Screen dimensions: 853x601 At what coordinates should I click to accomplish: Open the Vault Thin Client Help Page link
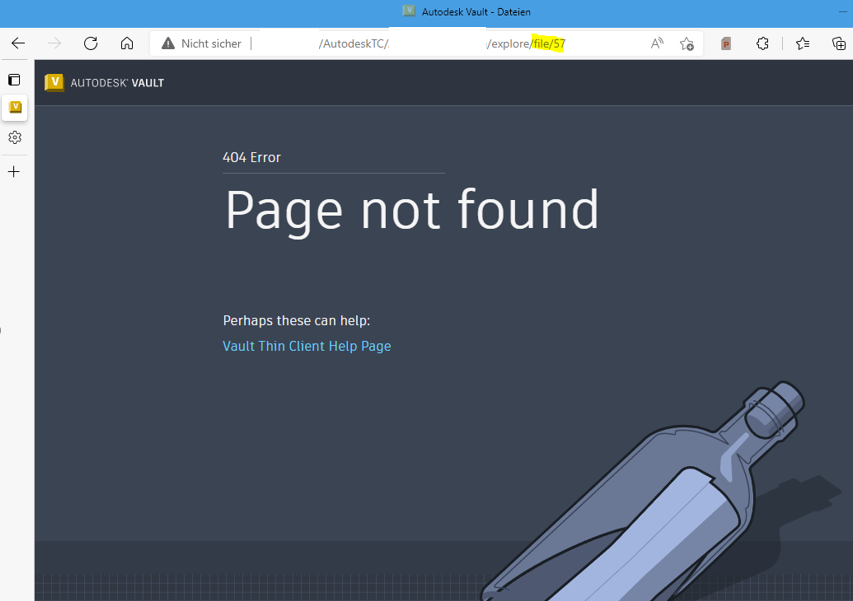pyautogui.click(x=306, y=346)
